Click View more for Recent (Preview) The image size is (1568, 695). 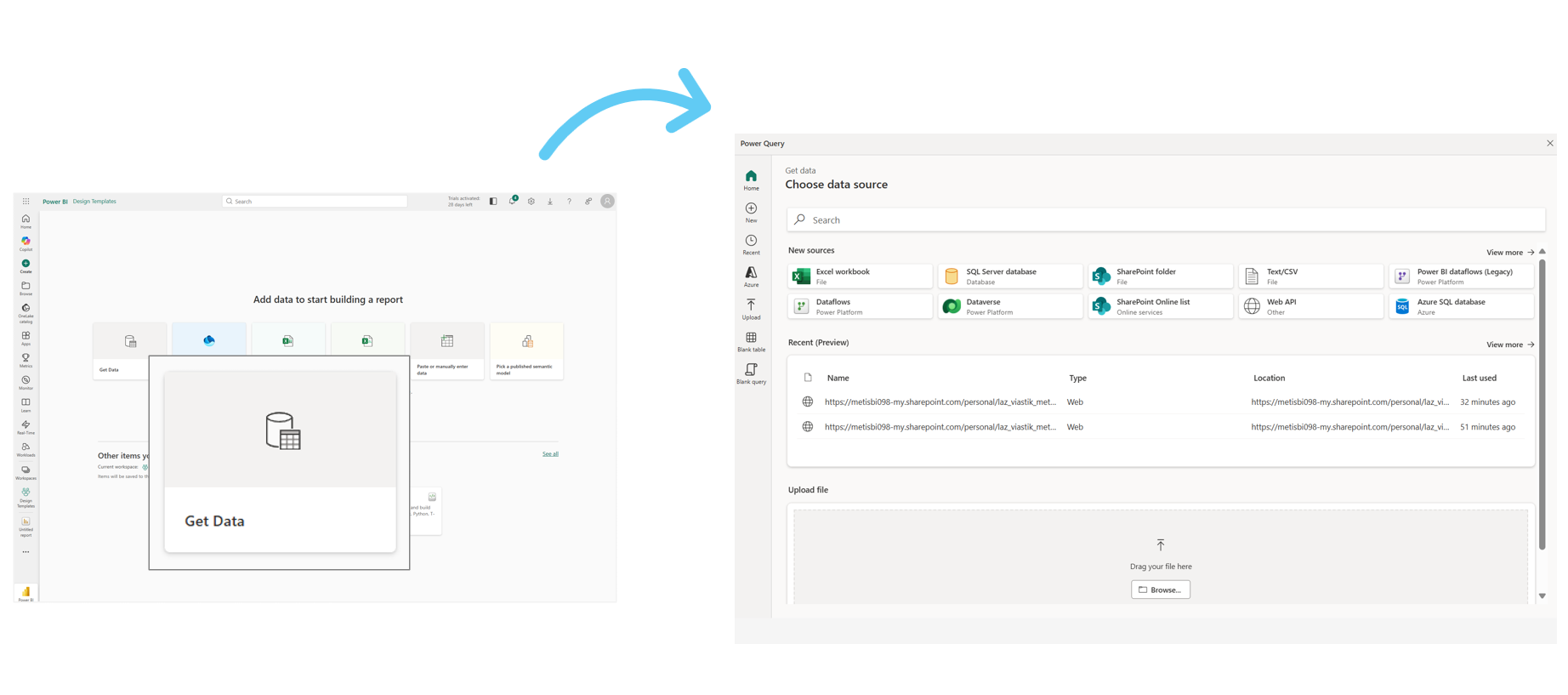pos(1510,345)
